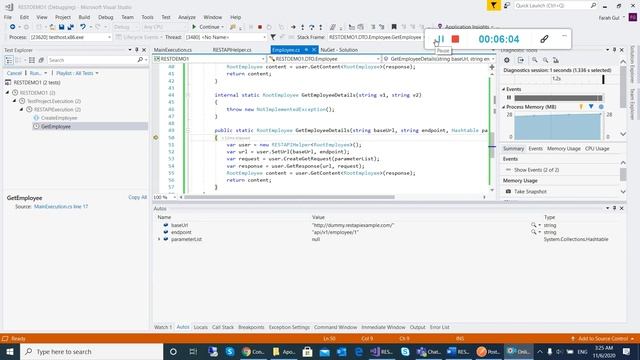
Task: Open the Diagnostic Tools settings gear
Action: [x=507, y=60]
